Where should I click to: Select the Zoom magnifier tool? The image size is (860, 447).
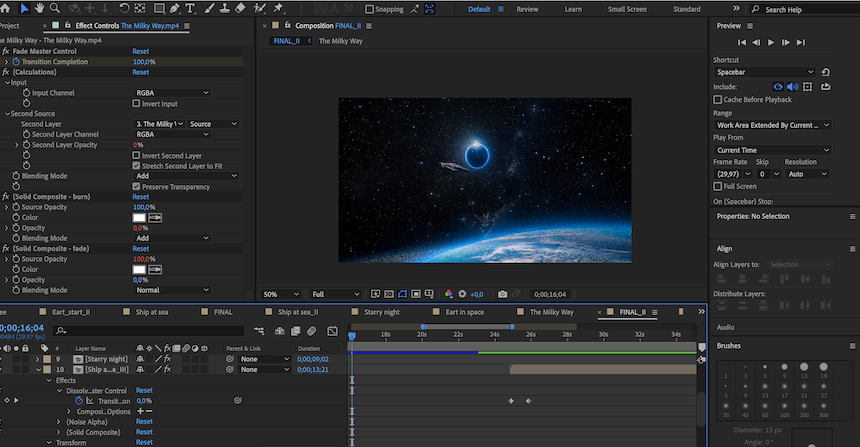pos(53,9)
